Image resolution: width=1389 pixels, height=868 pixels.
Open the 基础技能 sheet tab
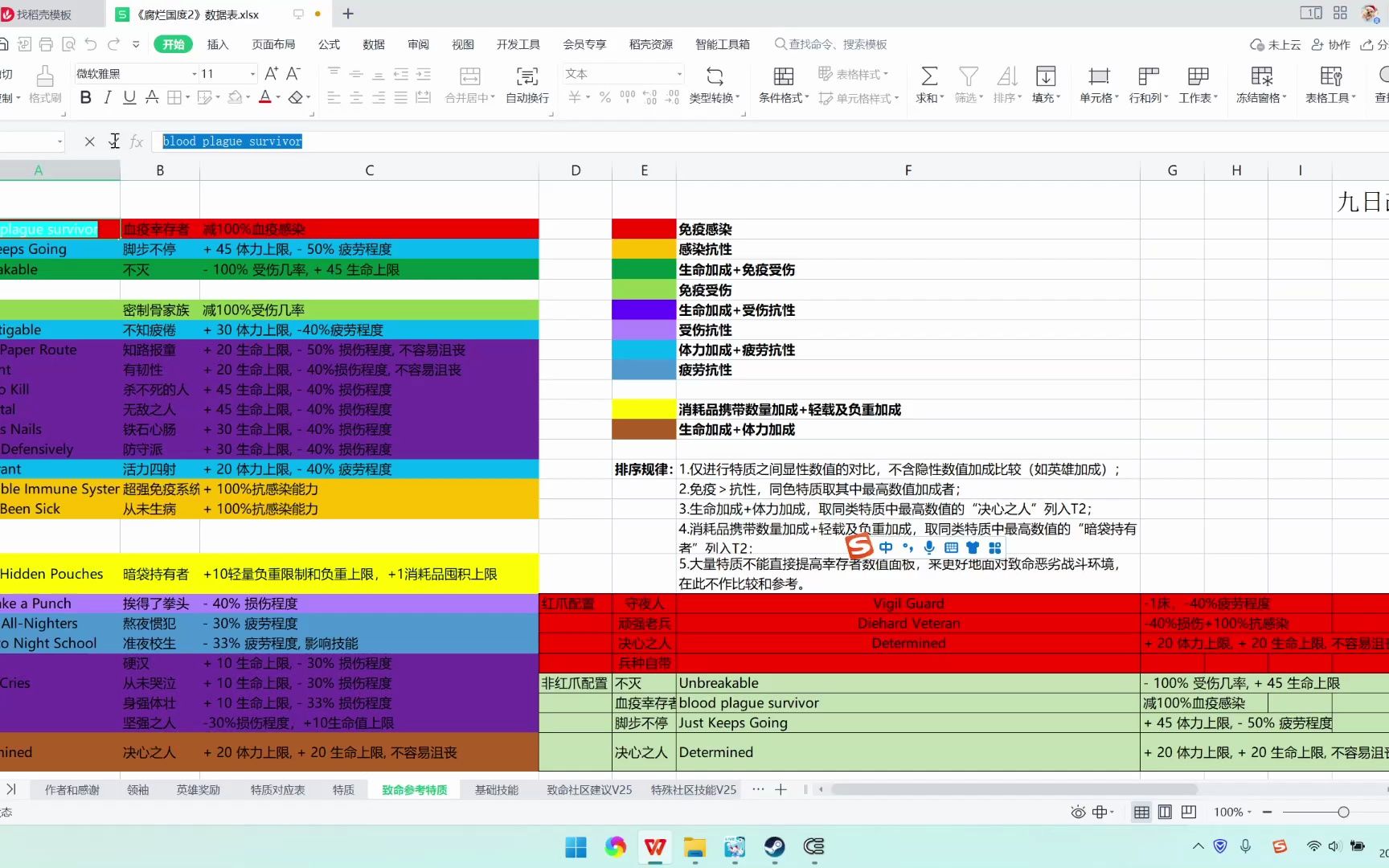tap(495, 789)
